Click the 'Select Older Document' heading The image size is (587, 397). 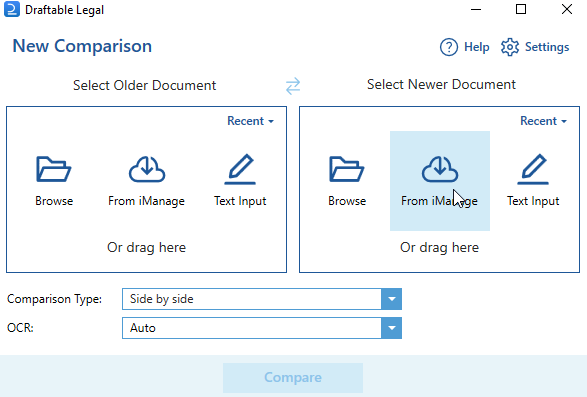[145, 85]
